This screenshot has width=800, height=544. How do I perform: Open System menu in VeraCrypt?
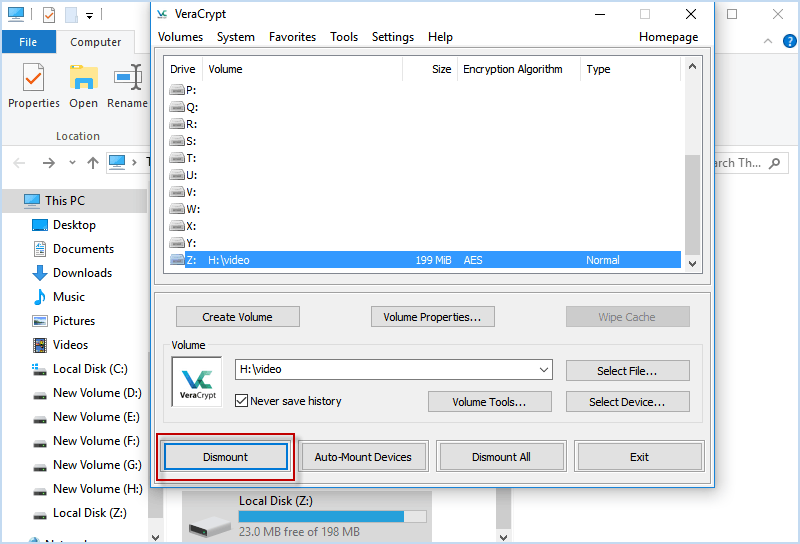[235, 37]
